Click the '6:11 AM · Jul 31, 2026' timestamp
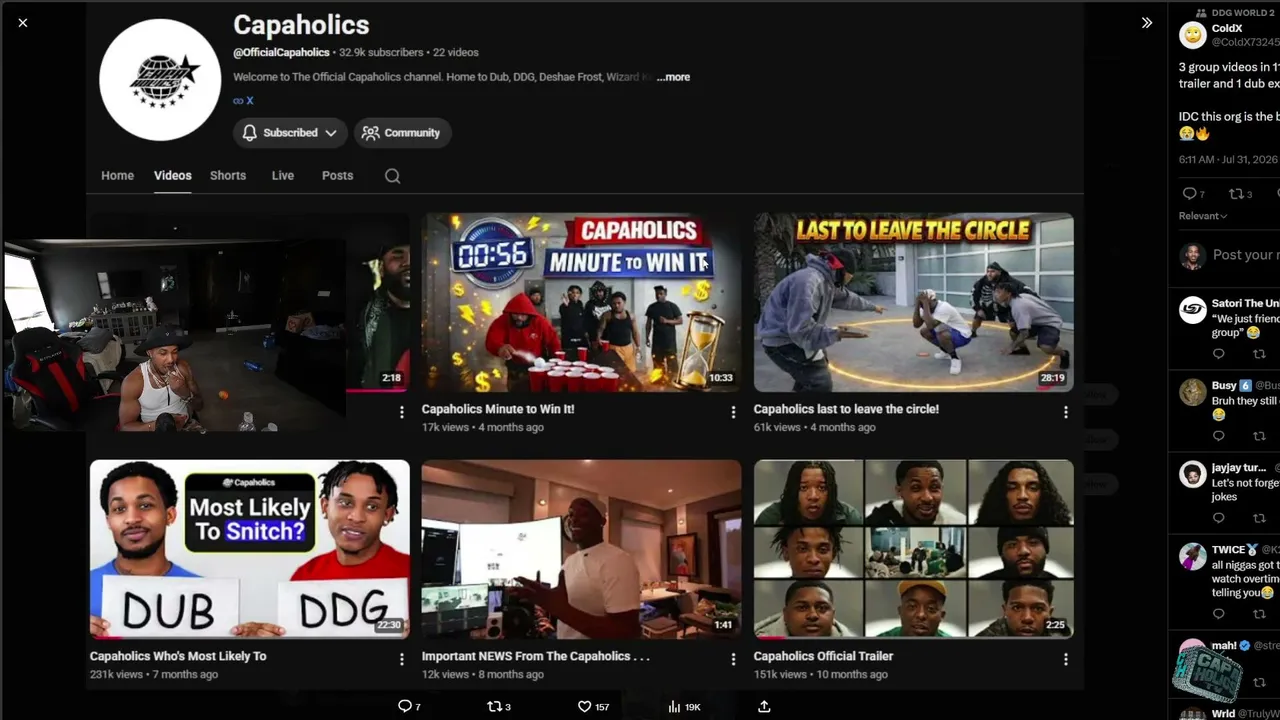This screenshot has width=1280, height=720. click(1229, 160)
